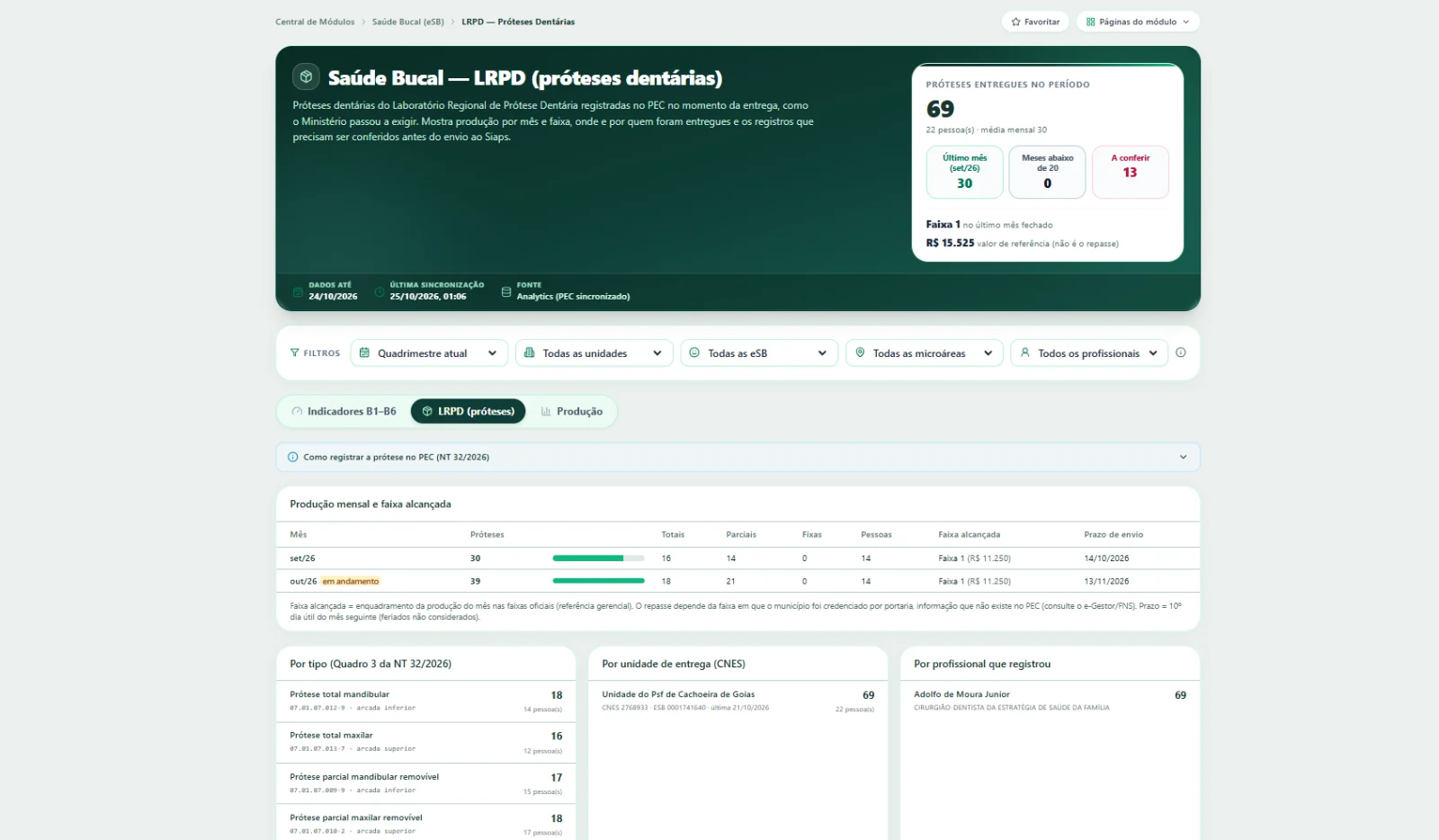Viewport: 1439px width, 840px height.
Task: Click the calendar icon next to Dados até
Action: tap(298, 291)
